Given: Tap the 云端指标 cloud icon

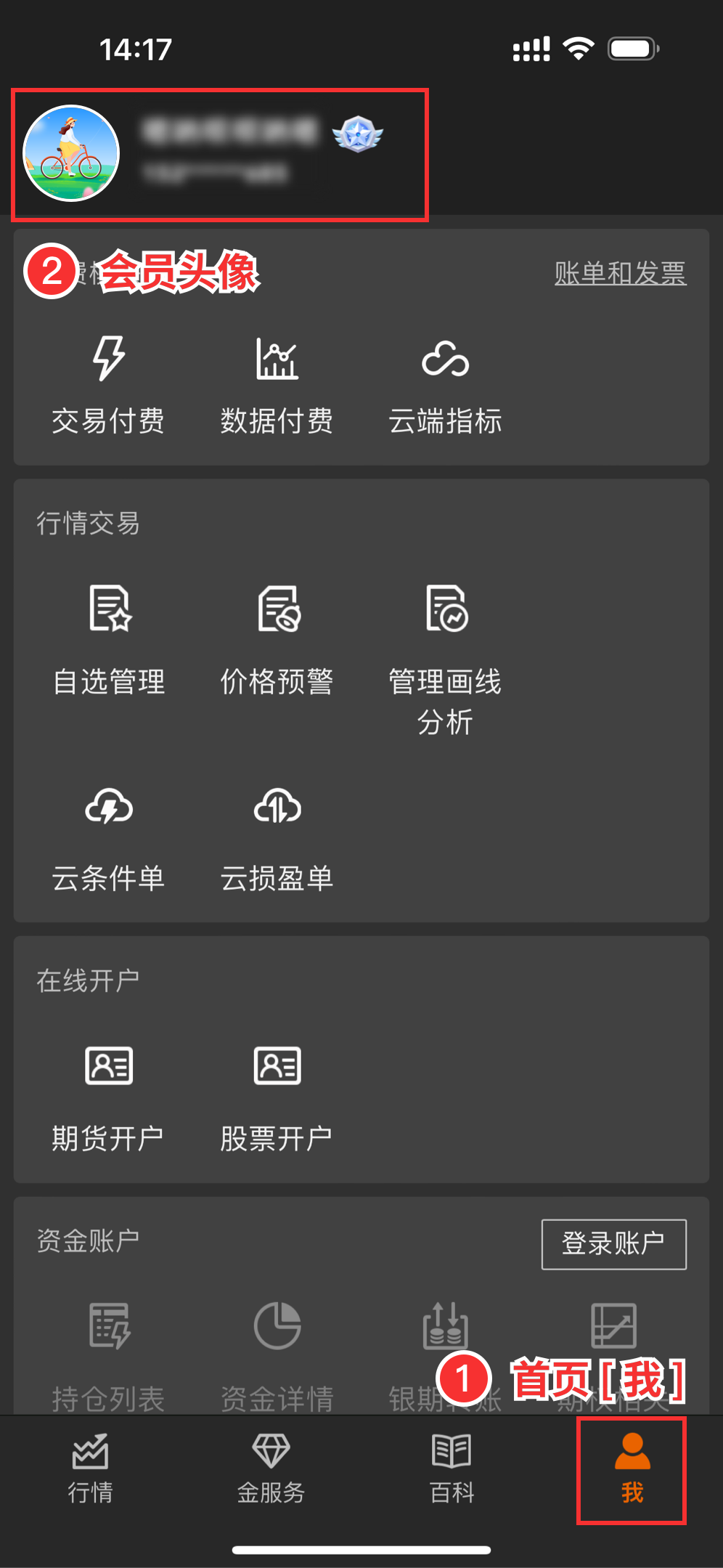Looking at the screenshot, I should [445, 359].
